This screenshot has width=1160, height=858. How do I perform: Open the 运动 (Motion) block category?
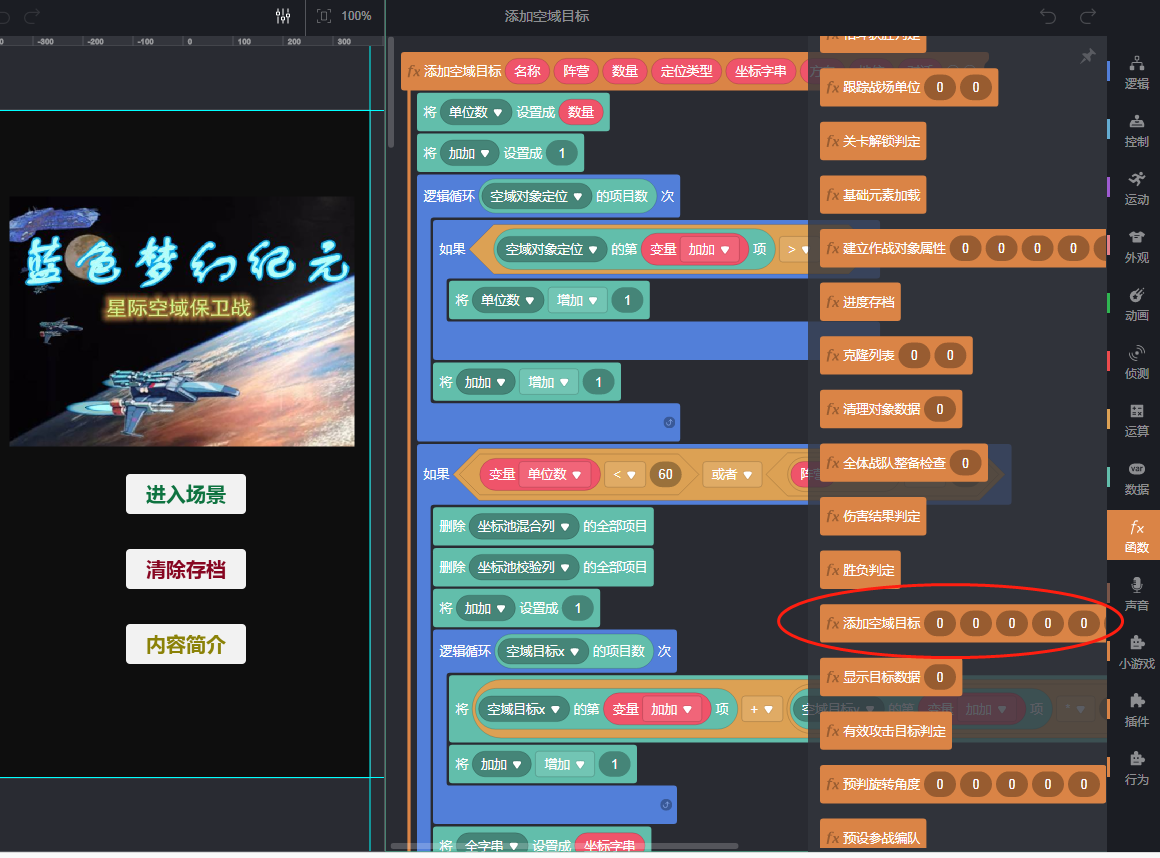point(1136,189)
